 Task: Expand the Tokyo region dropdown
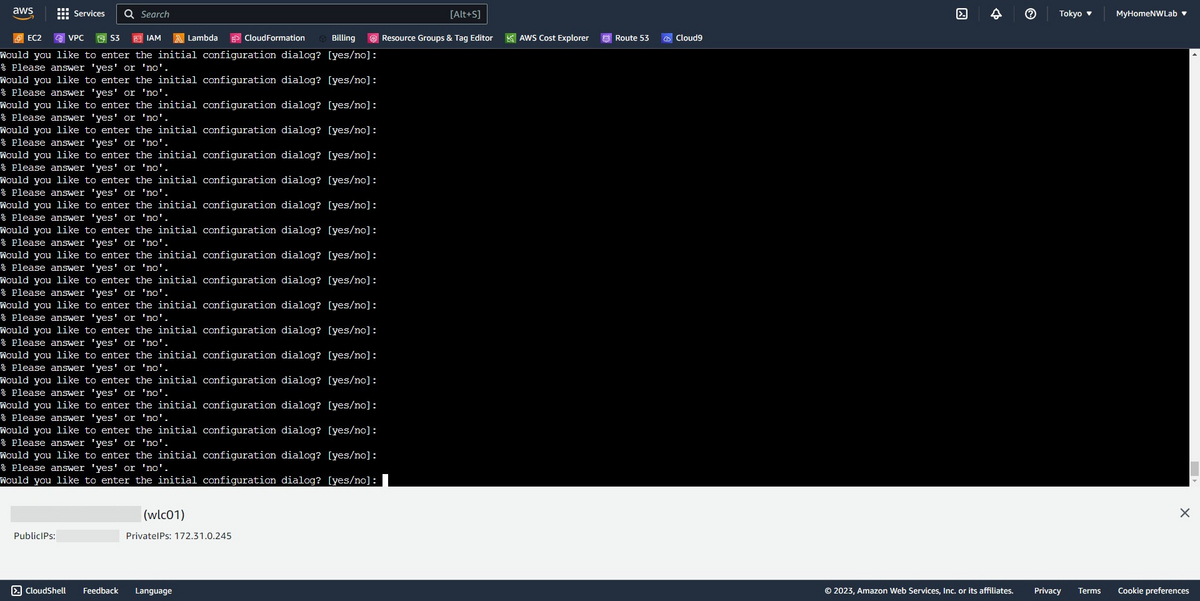click(1075, 14)
